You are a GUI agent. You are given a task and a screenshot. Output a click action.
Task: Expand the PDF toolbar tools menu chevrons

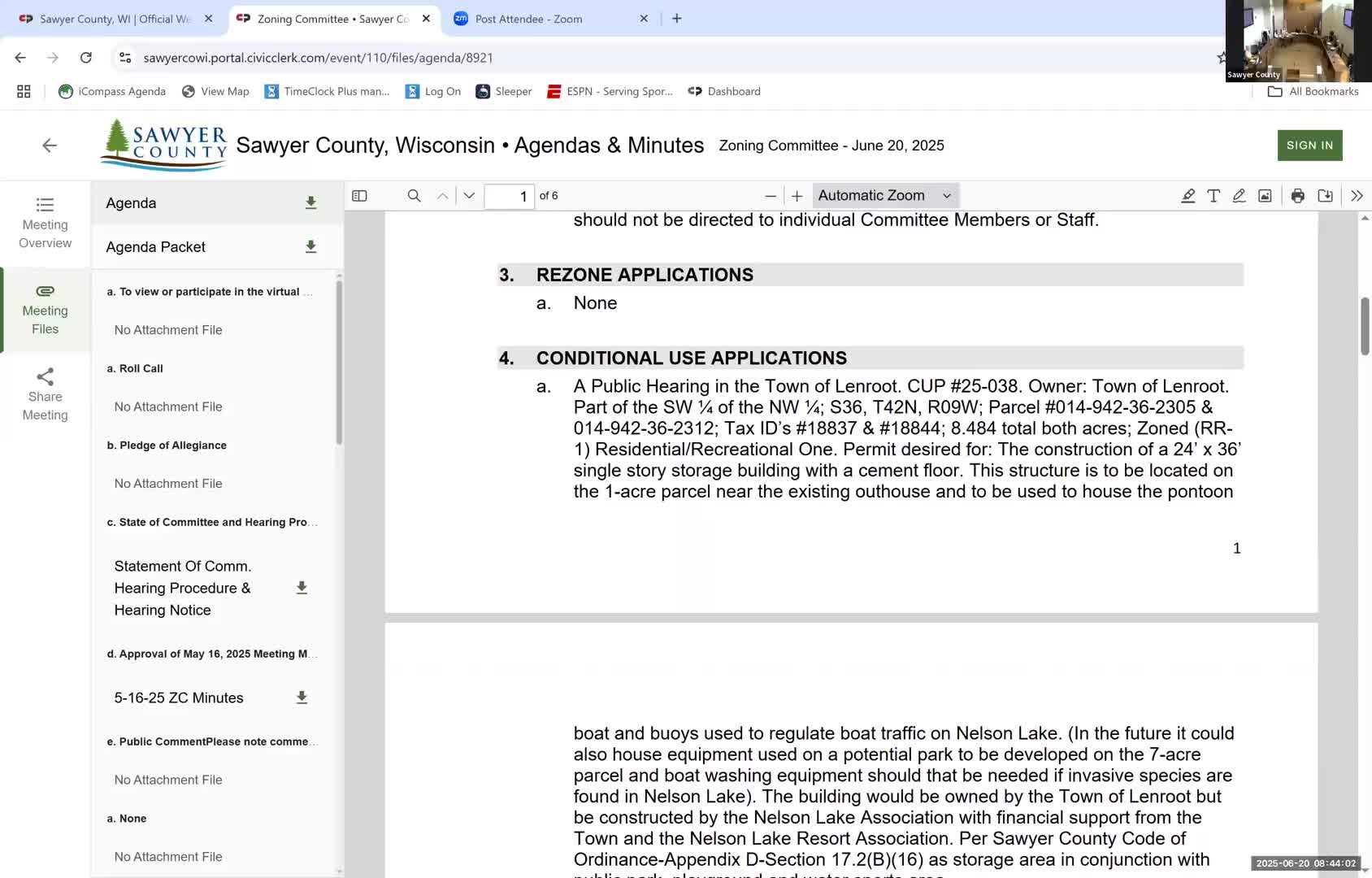coord(1356,196)
